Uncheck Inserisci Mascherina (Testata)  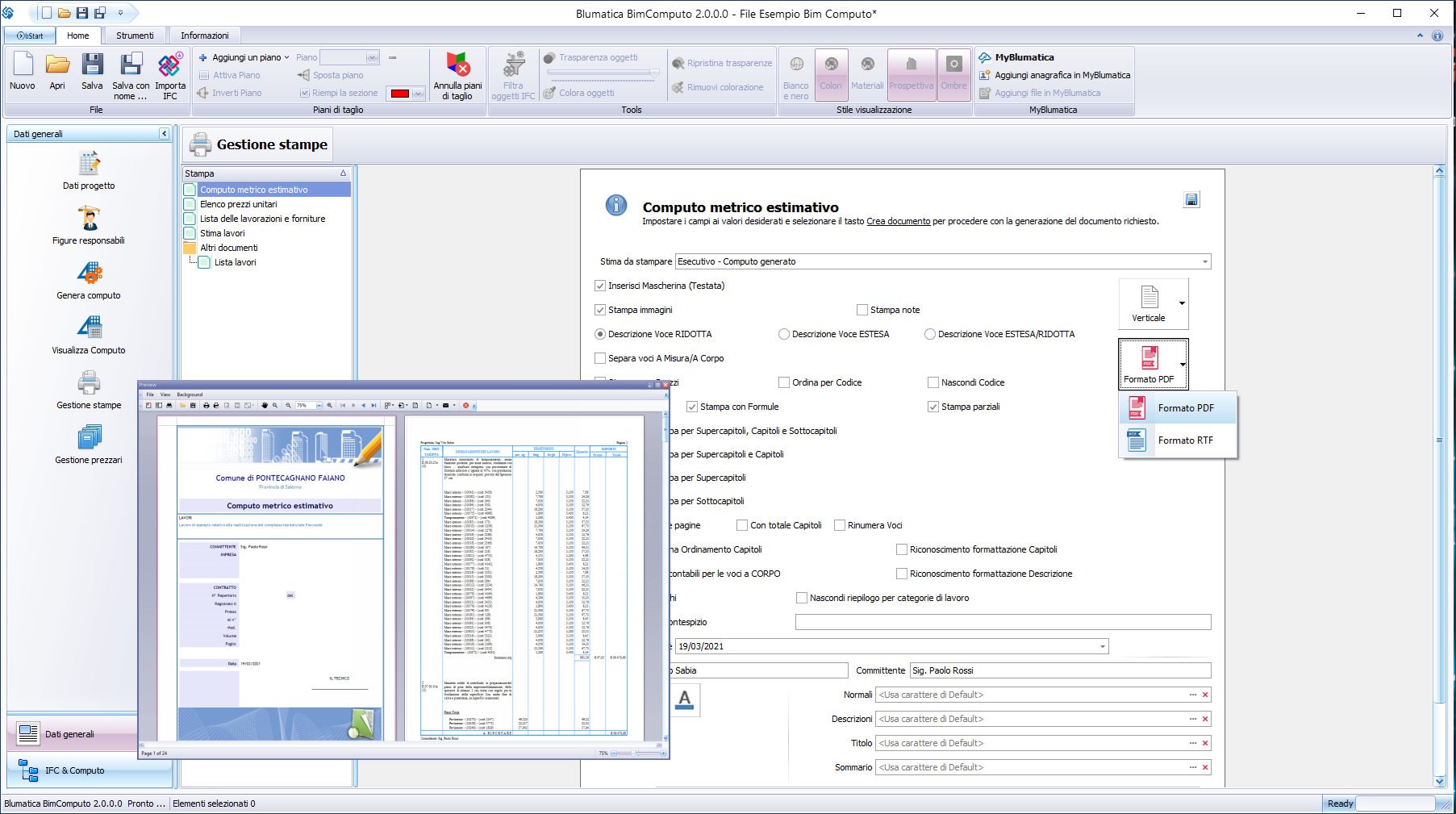600,286
